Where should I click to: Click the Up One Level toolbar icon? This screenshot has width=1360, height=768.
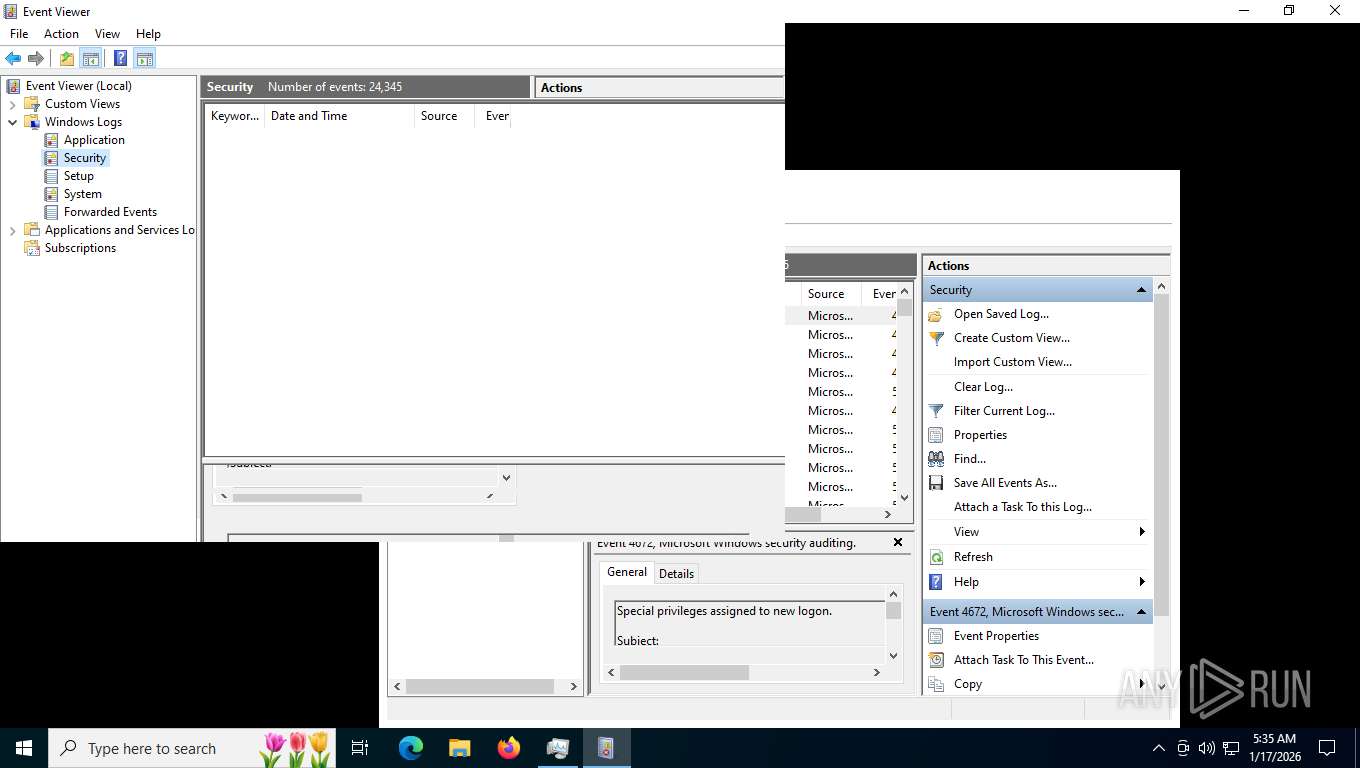[67, 58]
